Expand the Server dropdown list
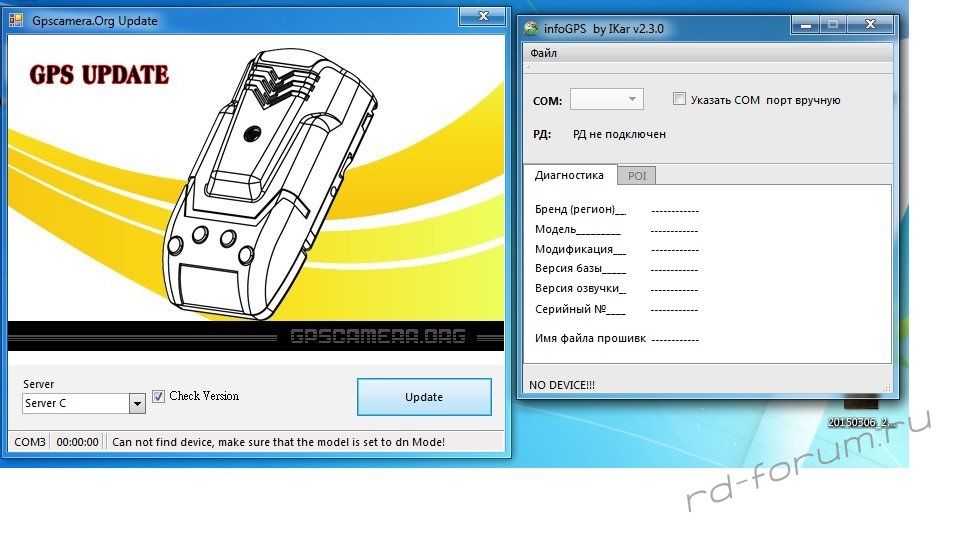The height and width of the screenshot is (540, 960). [x=137, y=404]
